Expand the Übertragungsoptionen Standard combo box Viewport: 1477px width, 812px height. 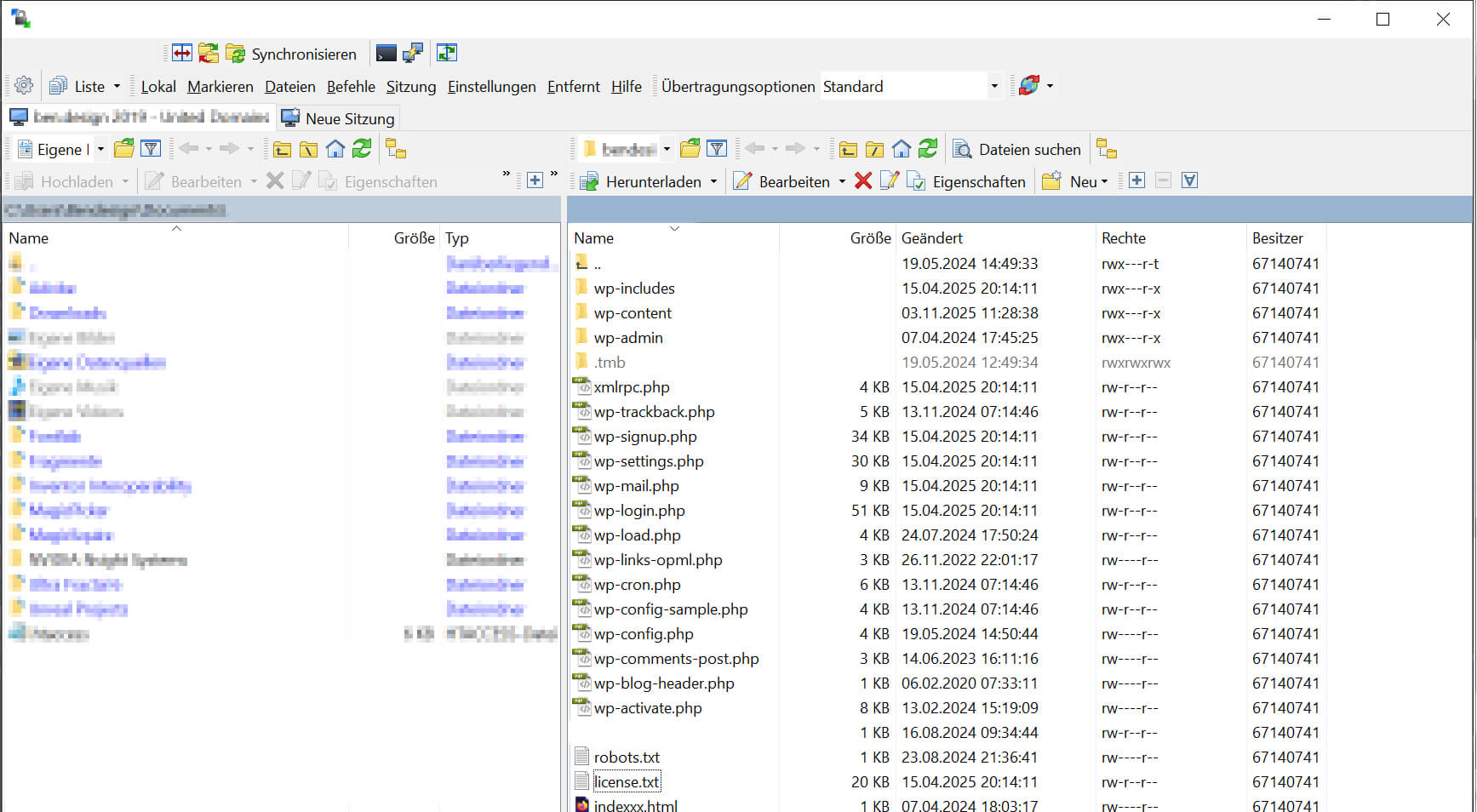[x=993, y=86]
